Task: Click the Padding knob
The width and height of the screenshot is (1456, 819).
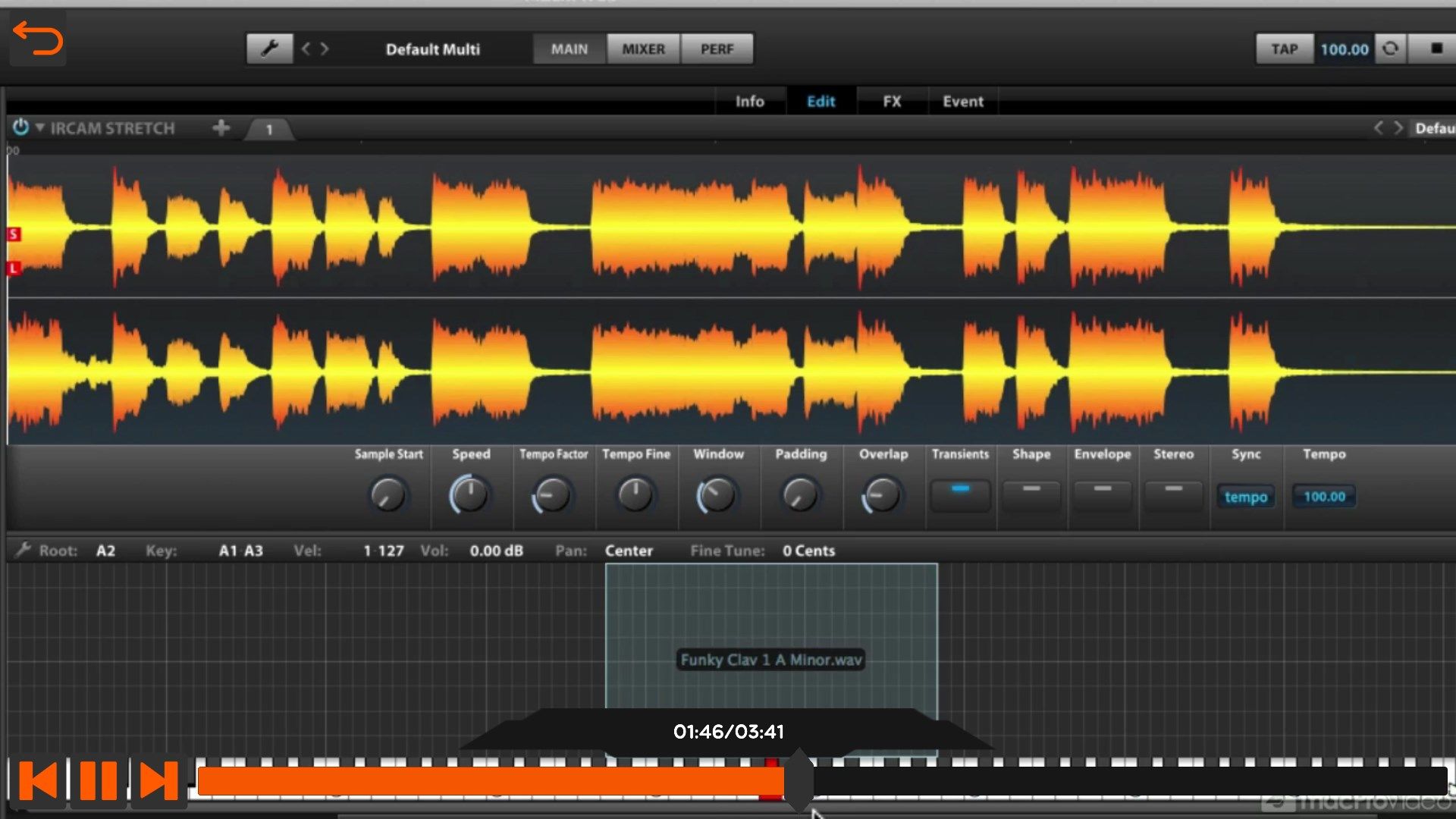Action: [x=800, y=495]
